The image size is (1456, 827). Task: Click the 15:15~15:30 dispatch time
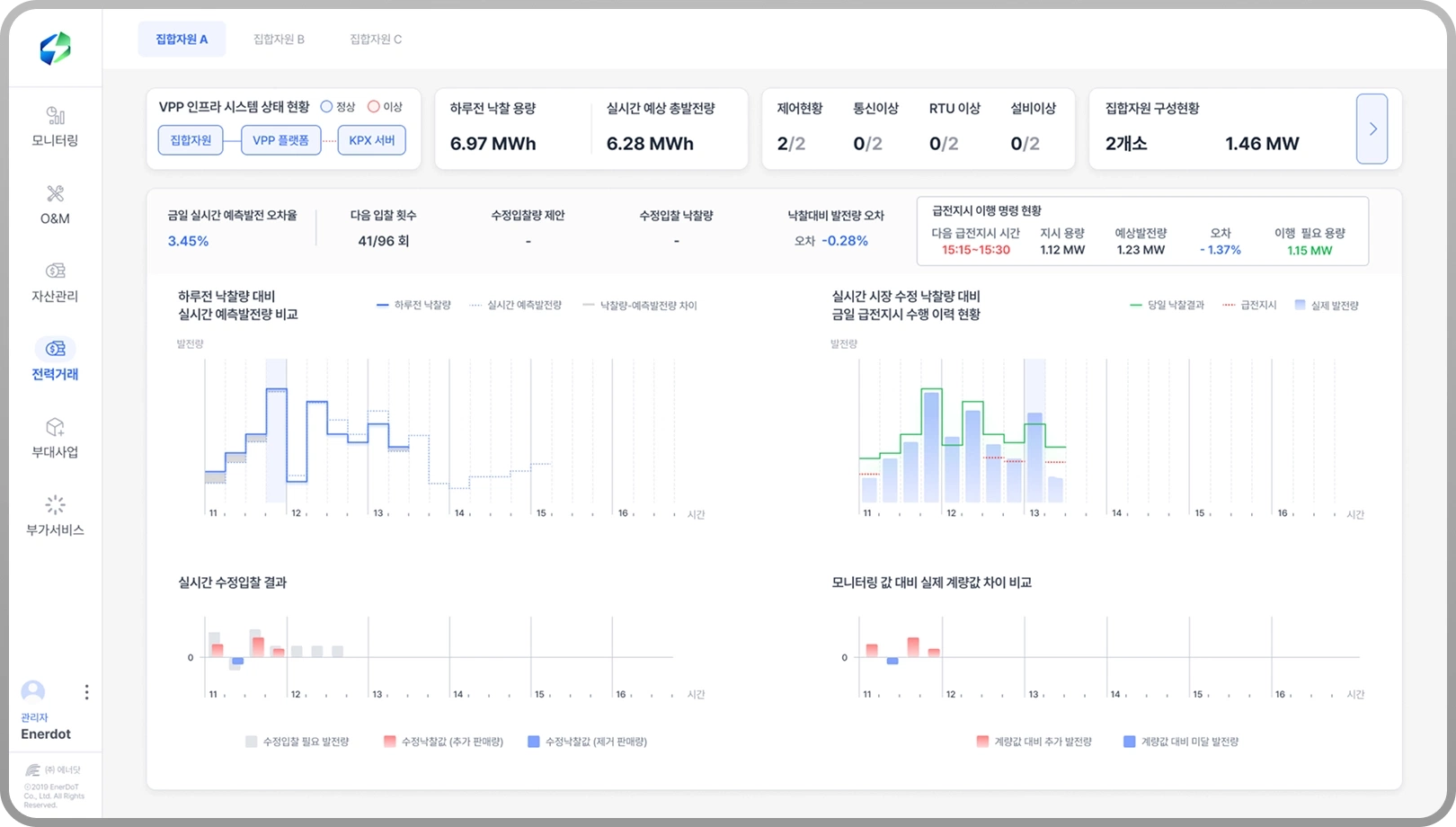976,251
